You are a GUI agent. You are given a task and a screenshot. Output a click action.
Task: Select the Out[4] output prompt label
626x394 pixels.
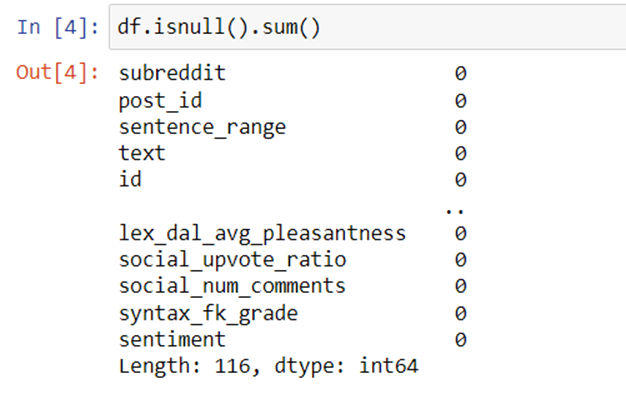57,73
